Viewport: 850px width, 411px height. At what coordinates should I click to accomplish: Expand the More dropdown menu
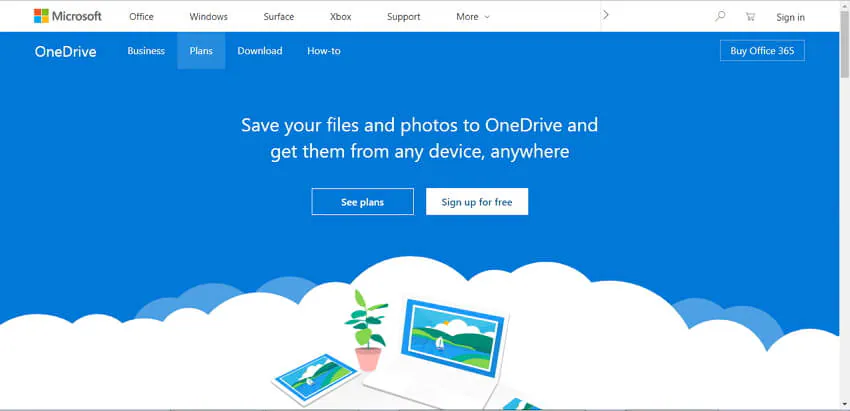(473, 17)
